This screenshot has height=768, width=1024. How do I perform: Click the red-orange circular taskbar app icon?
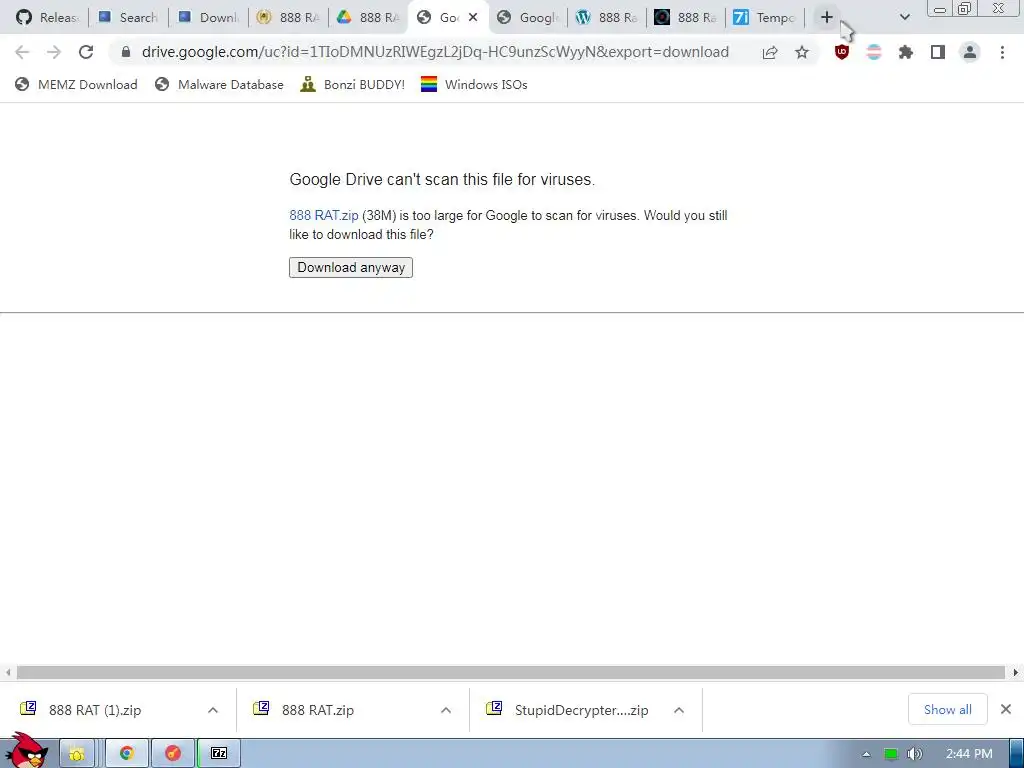[173, 754]
